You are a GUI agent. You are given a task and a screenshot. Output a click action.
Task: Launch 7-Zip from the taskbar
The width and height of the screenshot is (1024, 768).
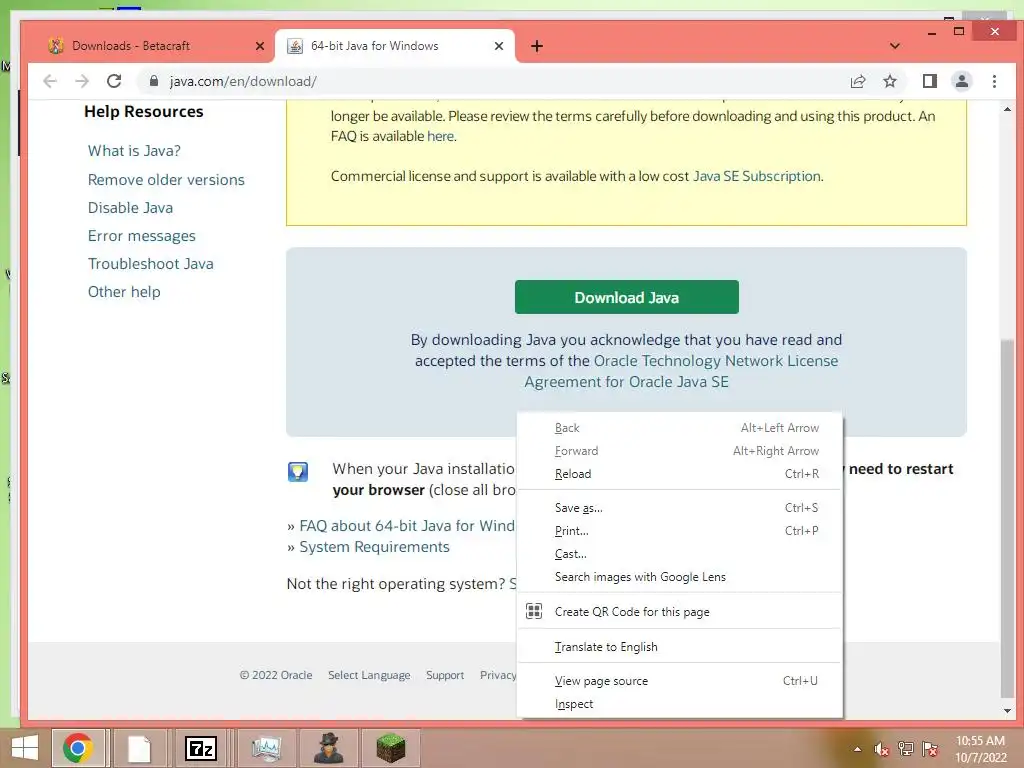click(200, 748)
